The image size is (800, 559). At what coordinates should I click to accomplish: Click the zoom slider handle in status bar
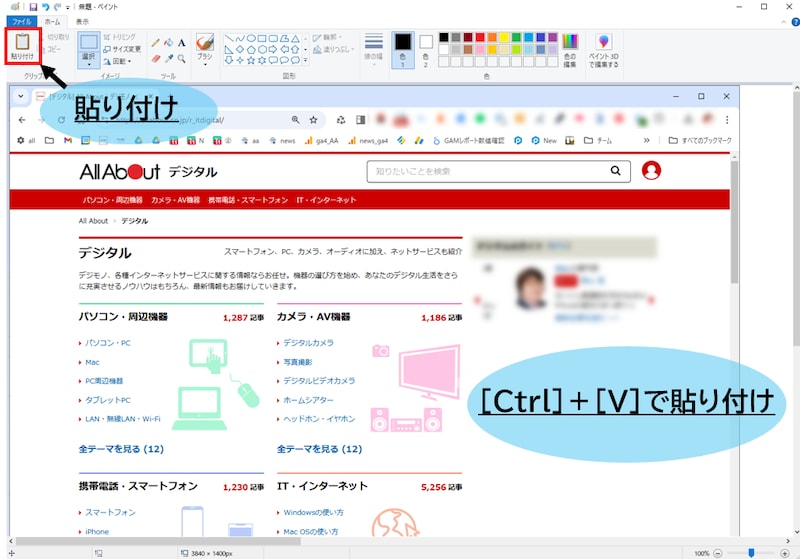click(x=751, y=553)
